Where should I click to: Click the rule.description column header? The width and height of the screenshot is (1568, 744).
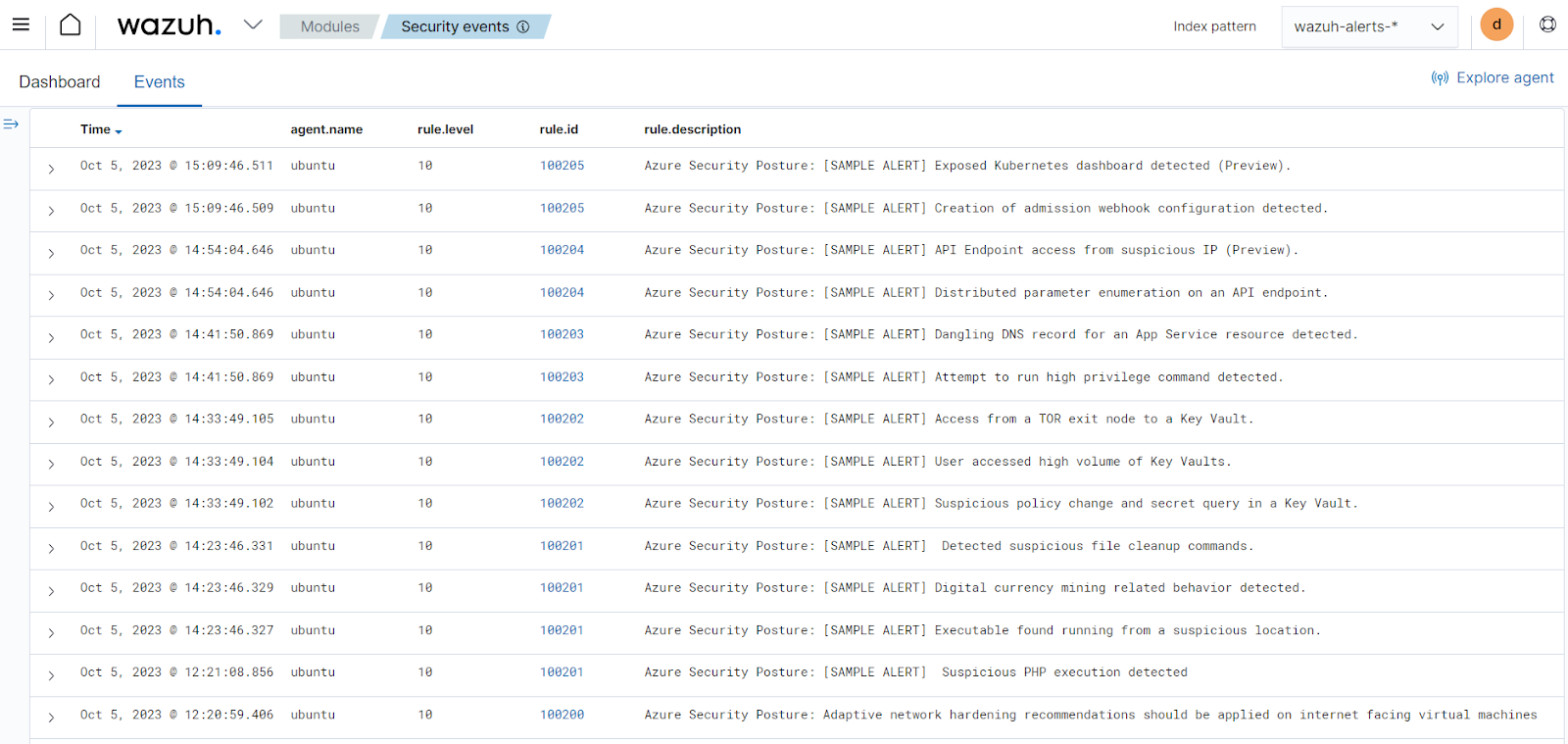tap(692, 129)
